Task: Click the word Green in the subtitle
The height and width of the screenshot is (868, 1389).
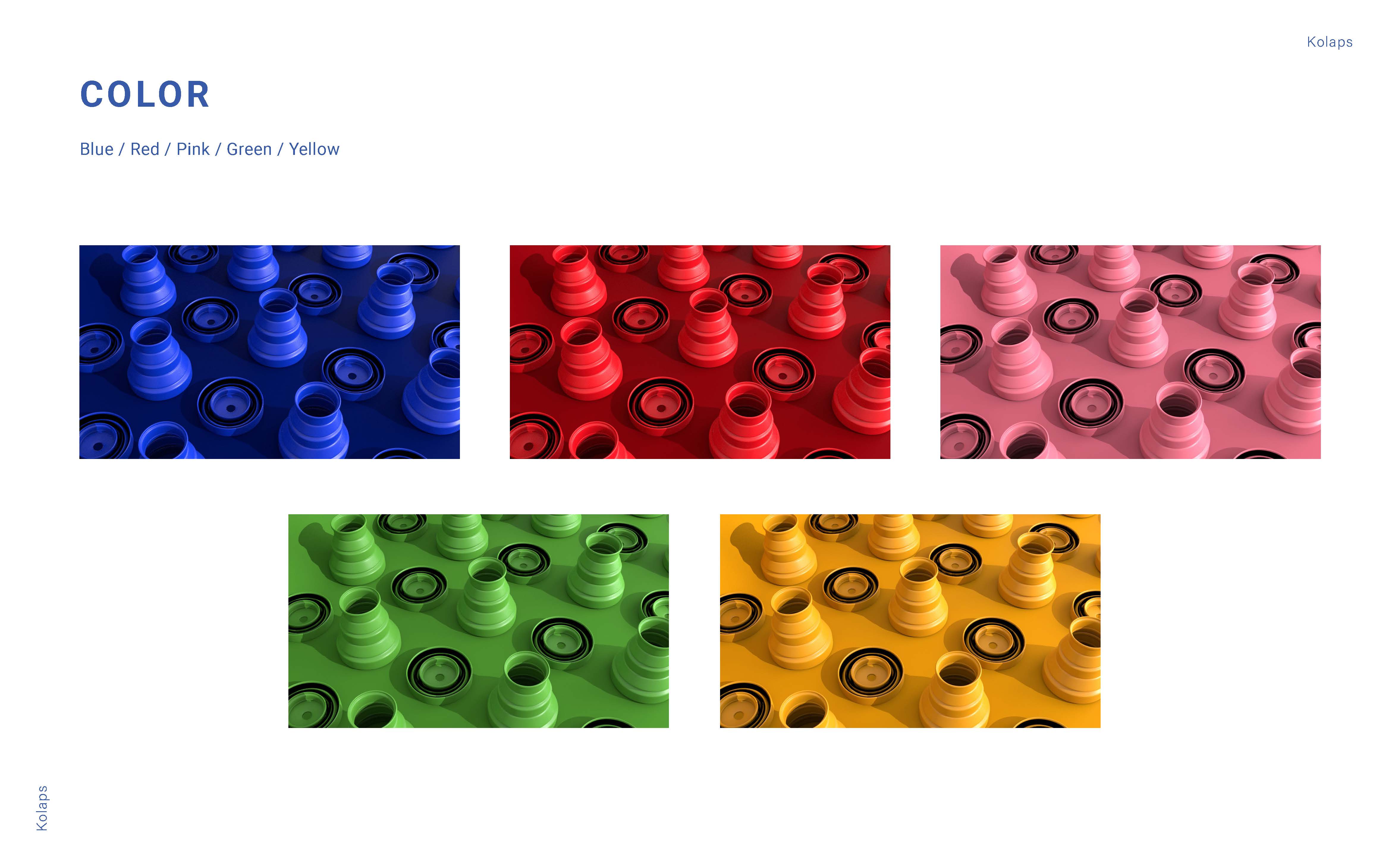Action: 249,149
